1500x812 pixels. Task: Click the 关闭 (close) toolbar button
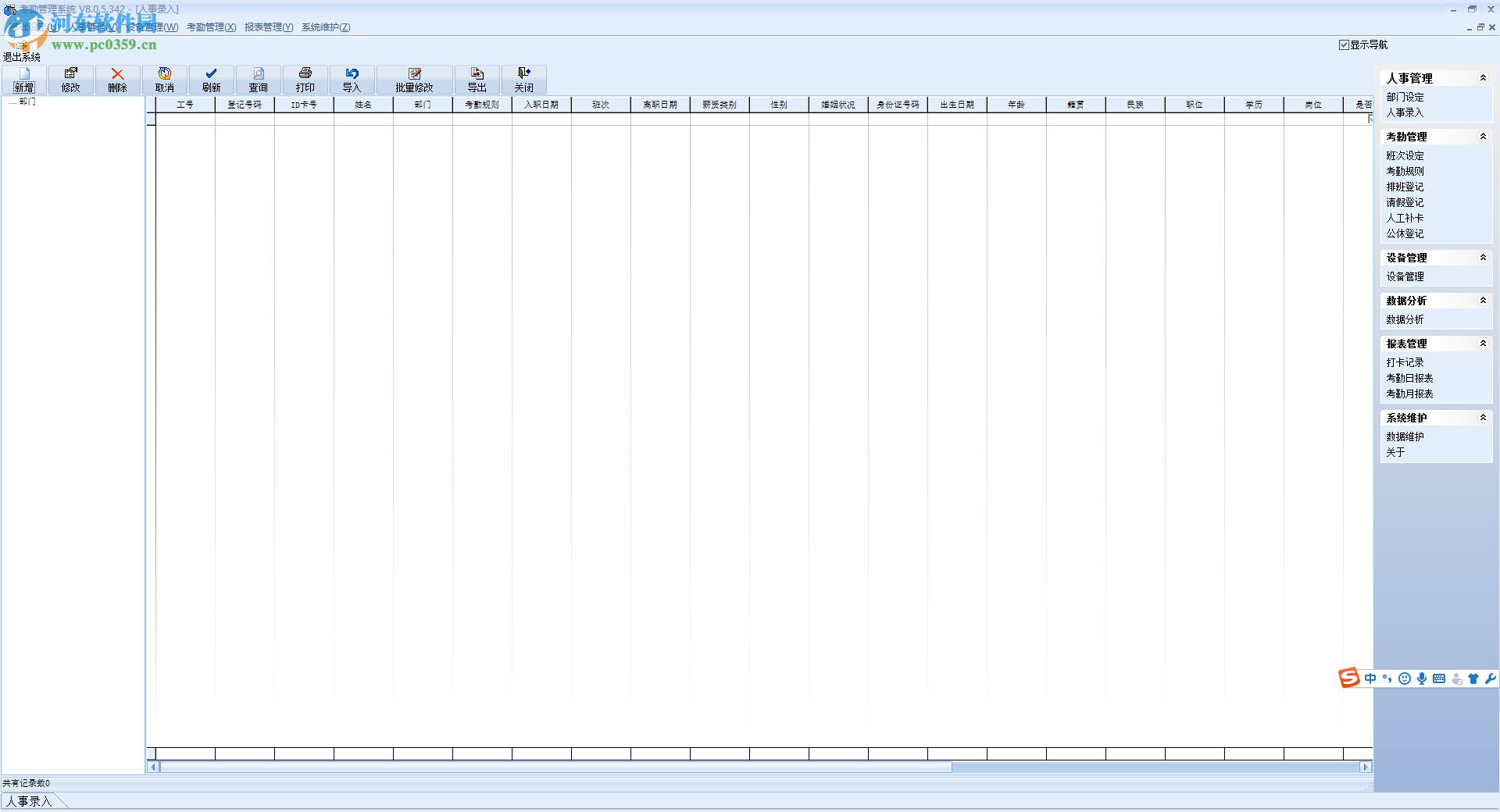click(x=524, y=80)
